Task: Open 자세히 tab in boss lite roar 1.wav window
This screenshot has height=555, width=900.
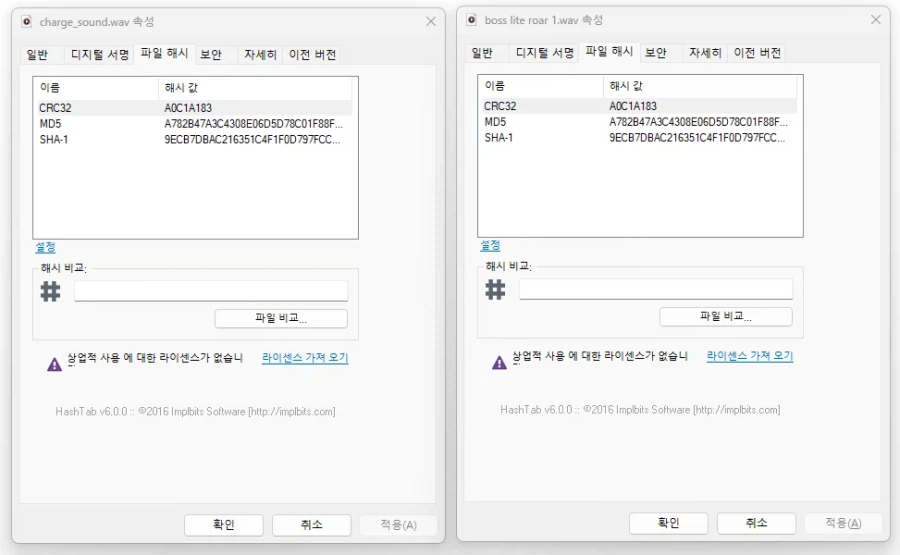Action: tap(705, 53)
